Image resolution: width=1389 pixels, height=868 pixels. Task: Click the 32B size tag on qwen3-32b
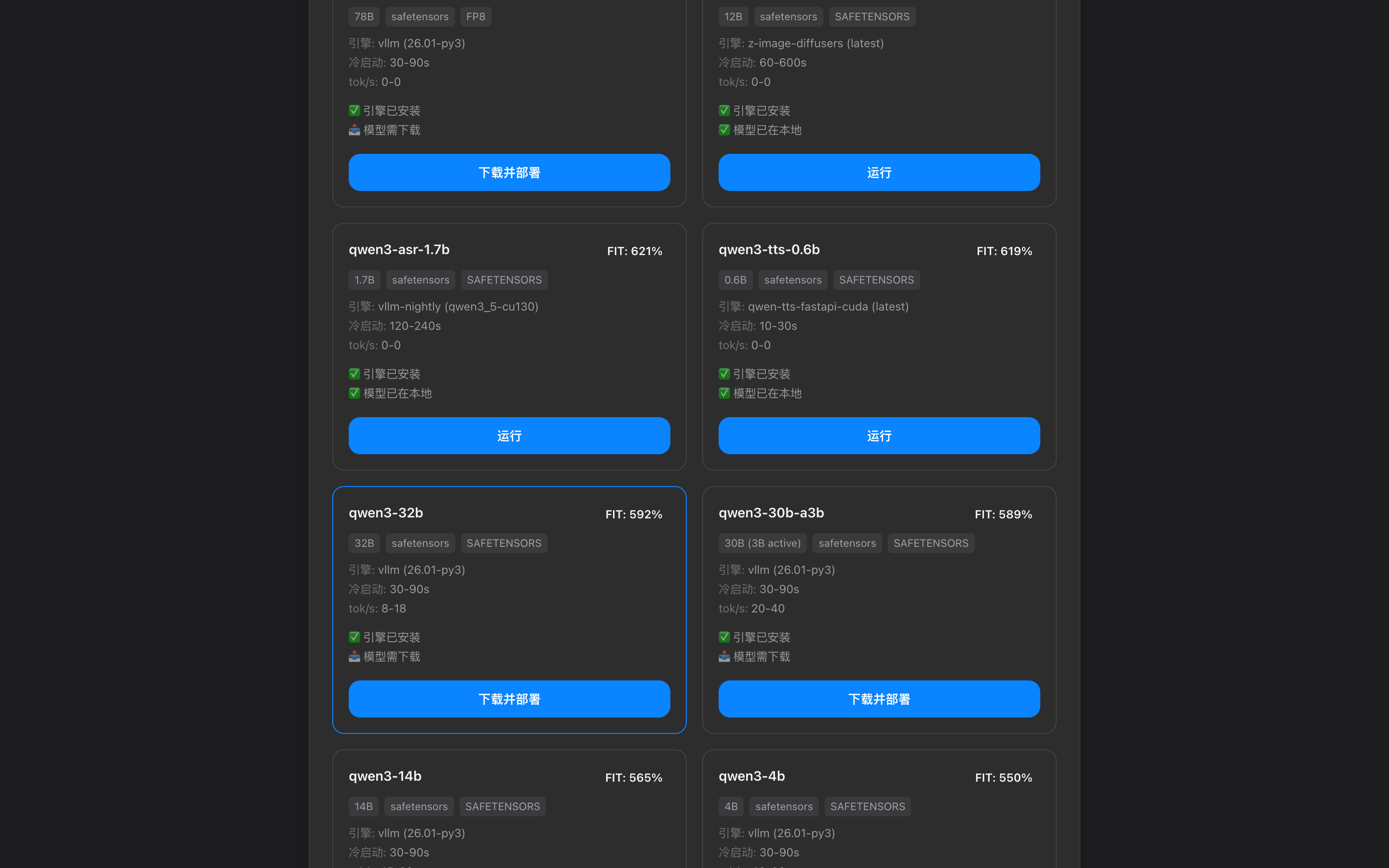364,543
